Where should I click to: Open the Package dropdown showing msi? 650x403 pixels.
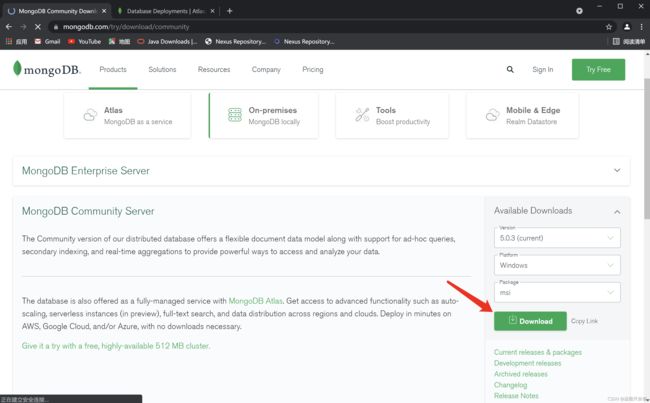click(x=557, y=292)
